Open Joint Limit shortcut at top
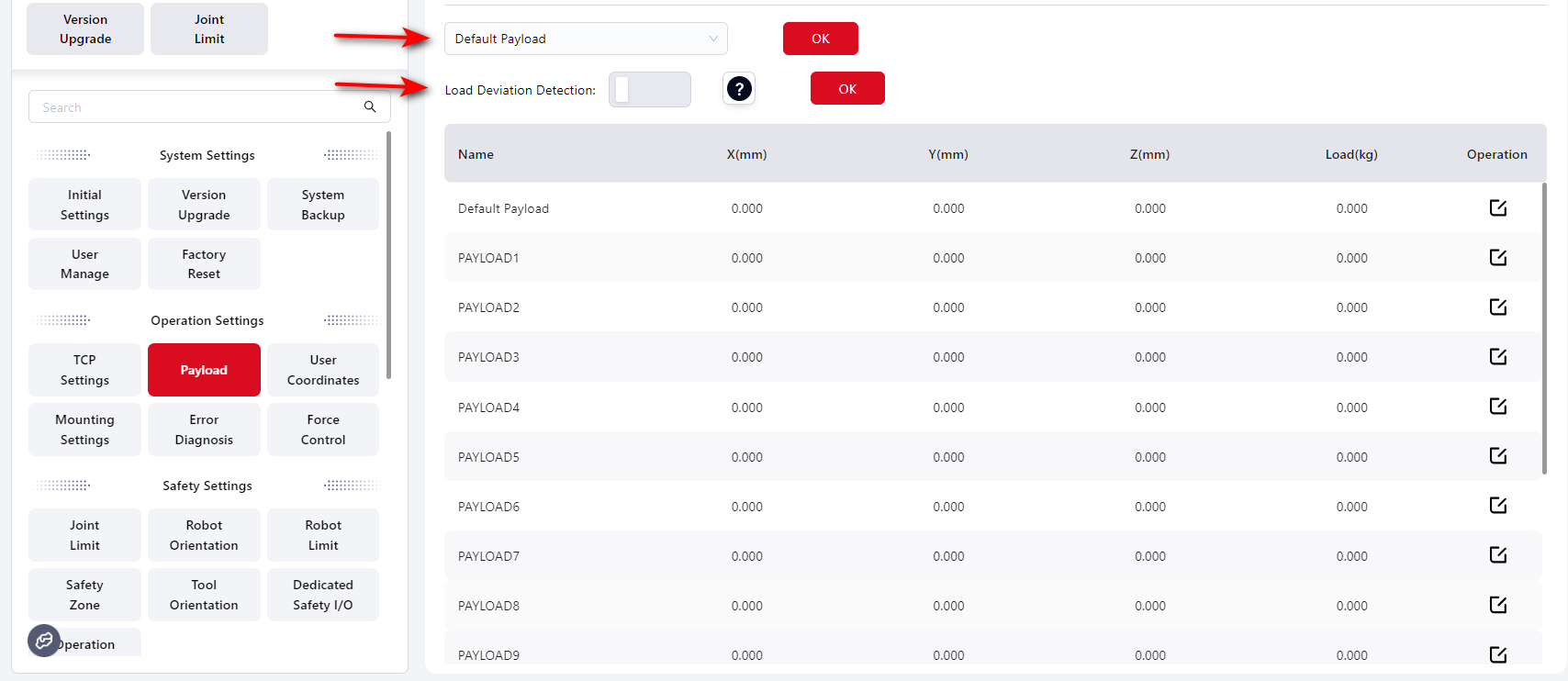Screen dimensions: 1568x681 coord(209,29)
